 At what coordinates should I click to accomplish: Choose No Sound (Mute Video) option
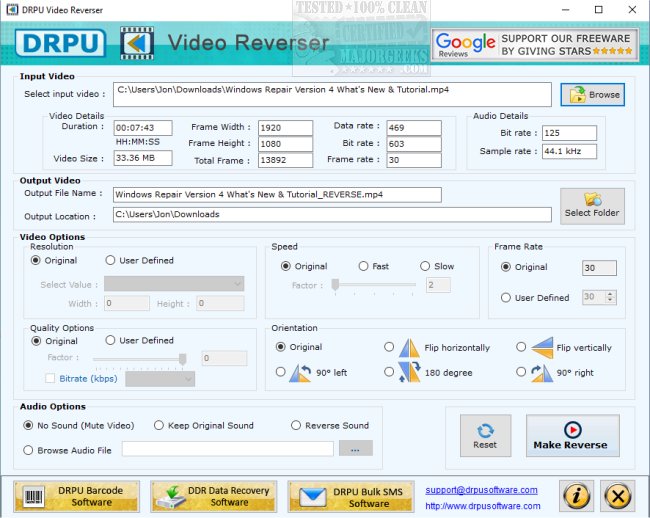pyautogui.click(x=28, y=425)
